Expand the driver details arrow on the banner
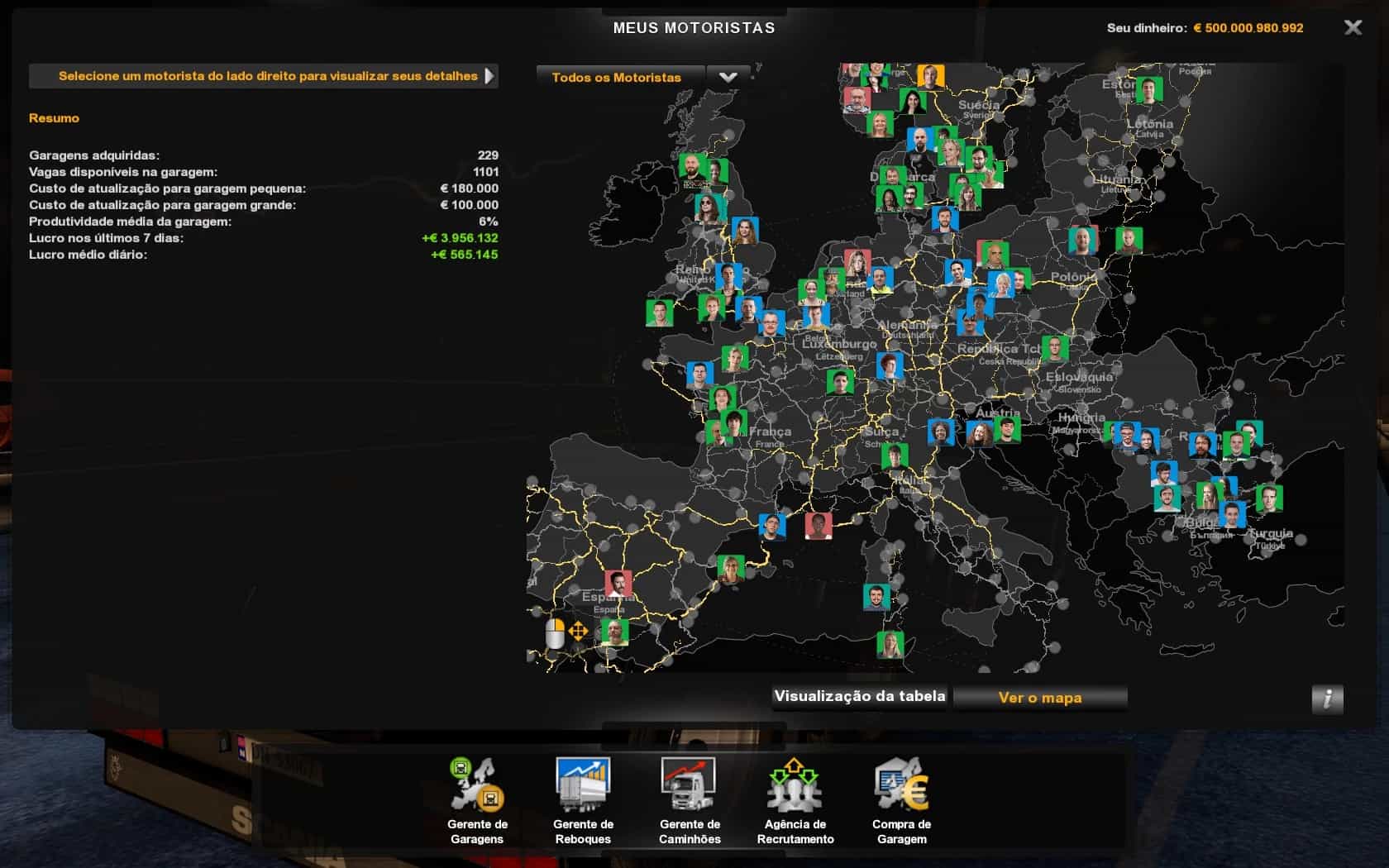 (490, 76)
